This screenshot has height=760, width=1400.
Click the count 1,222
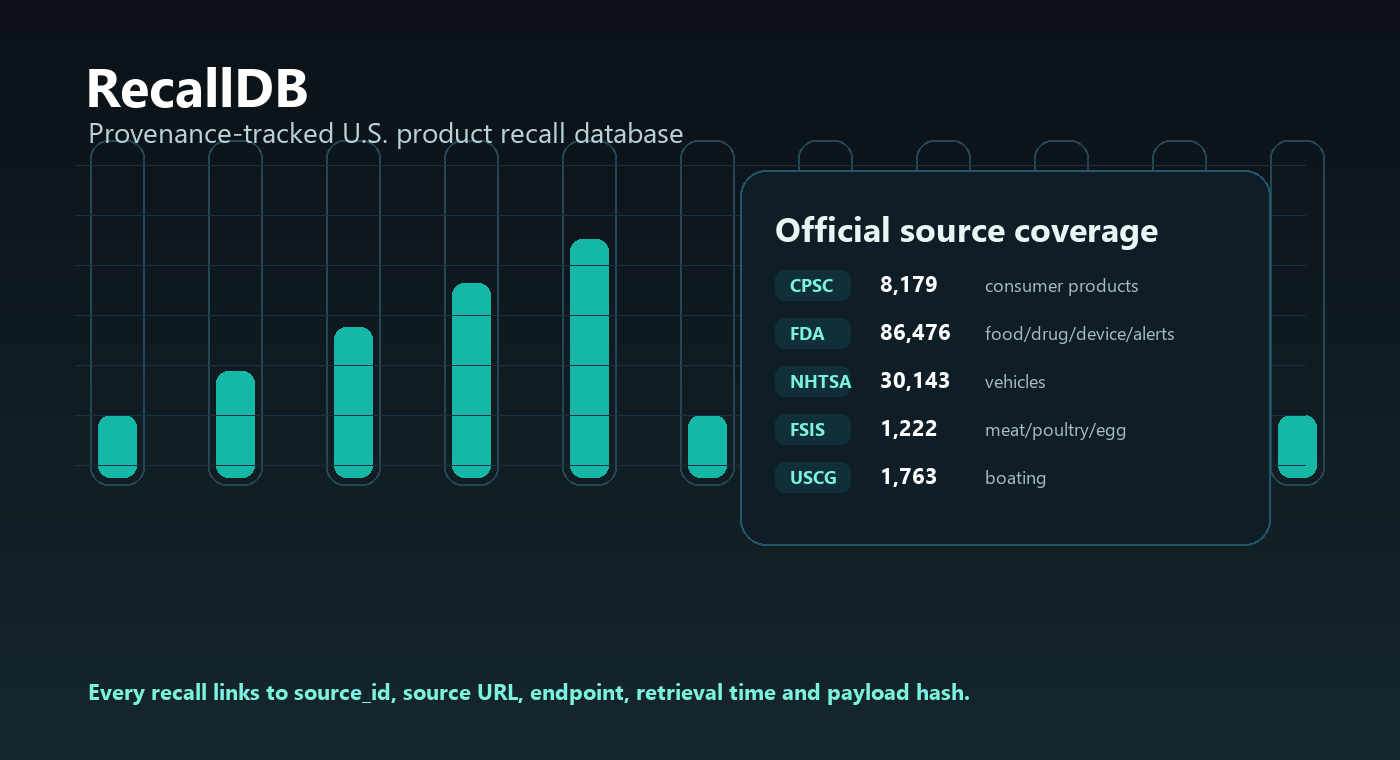[x=909, y=429]
